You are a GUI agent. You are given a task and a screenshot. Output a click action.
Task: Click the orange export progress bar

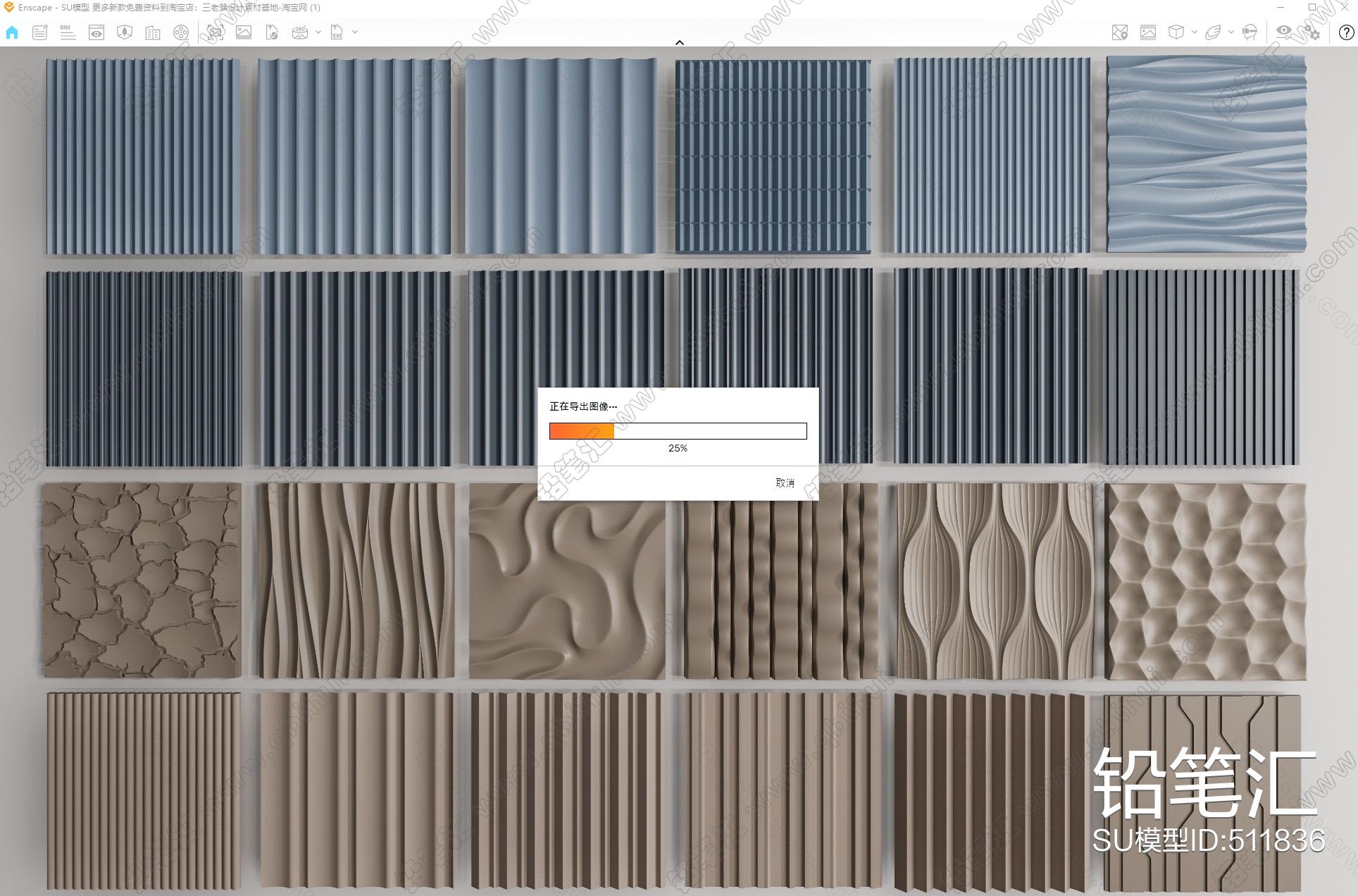(x=678, y=431)
